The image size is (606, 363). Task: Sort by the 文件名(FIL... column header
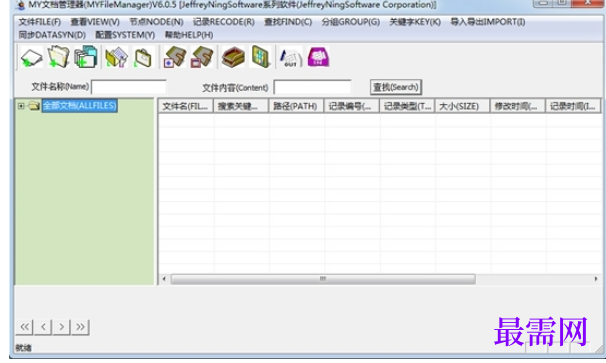coord(186,106)
